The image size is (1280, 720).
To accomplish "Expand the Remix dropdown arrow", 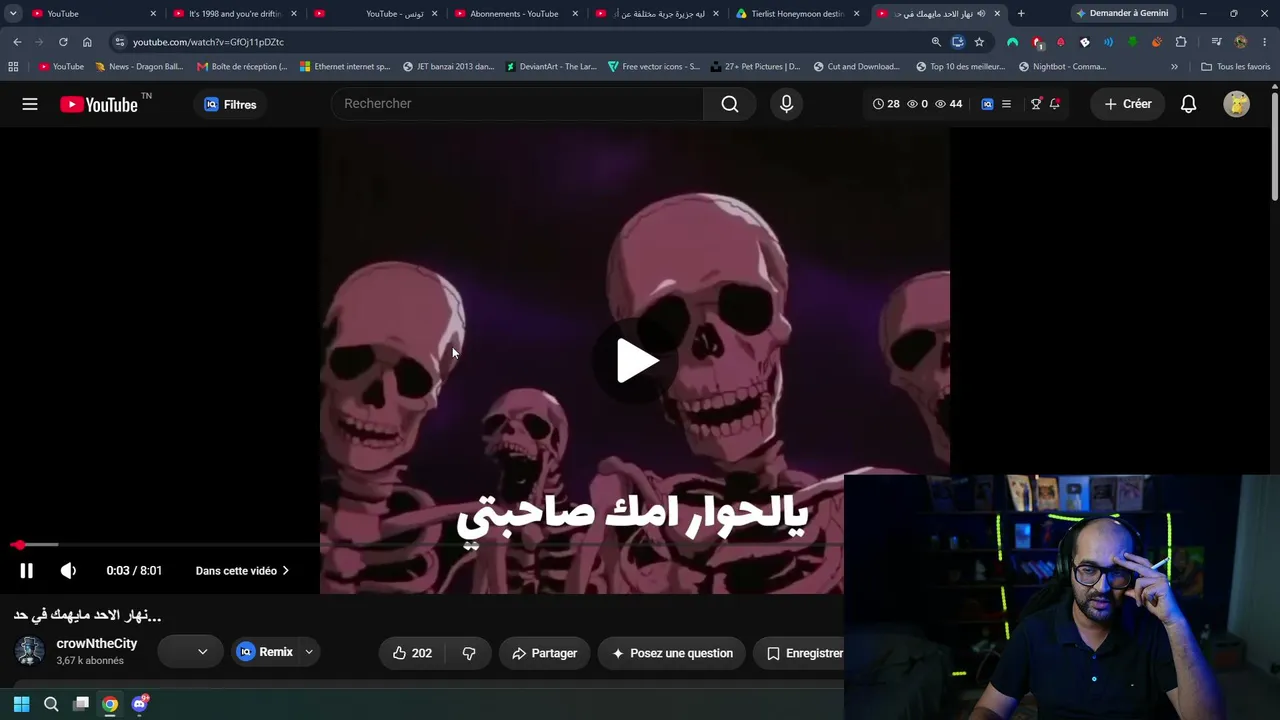I will [309, 653].
